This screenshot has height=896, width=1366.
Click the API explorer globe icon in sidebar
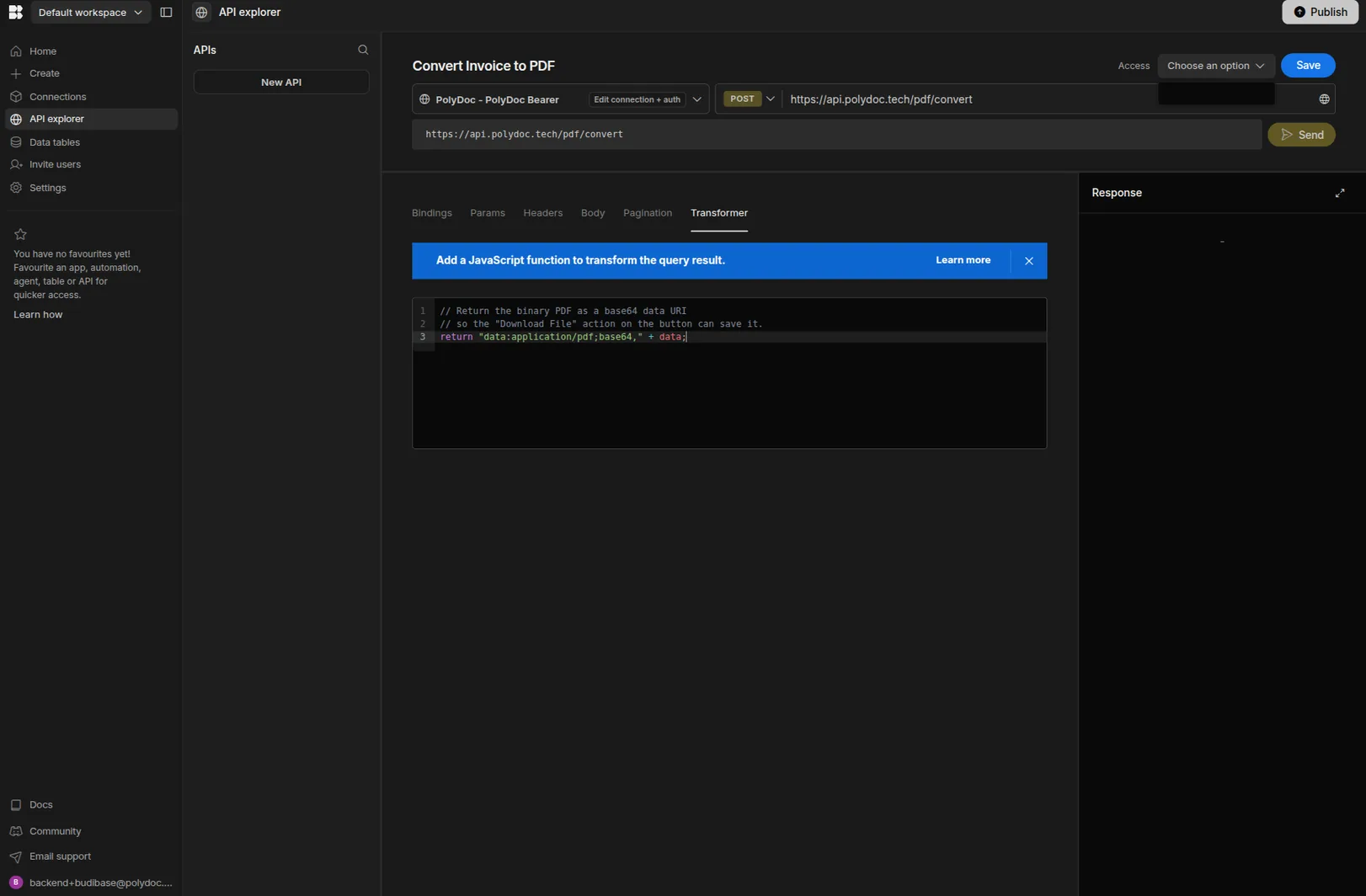click(x=16, y=120)
